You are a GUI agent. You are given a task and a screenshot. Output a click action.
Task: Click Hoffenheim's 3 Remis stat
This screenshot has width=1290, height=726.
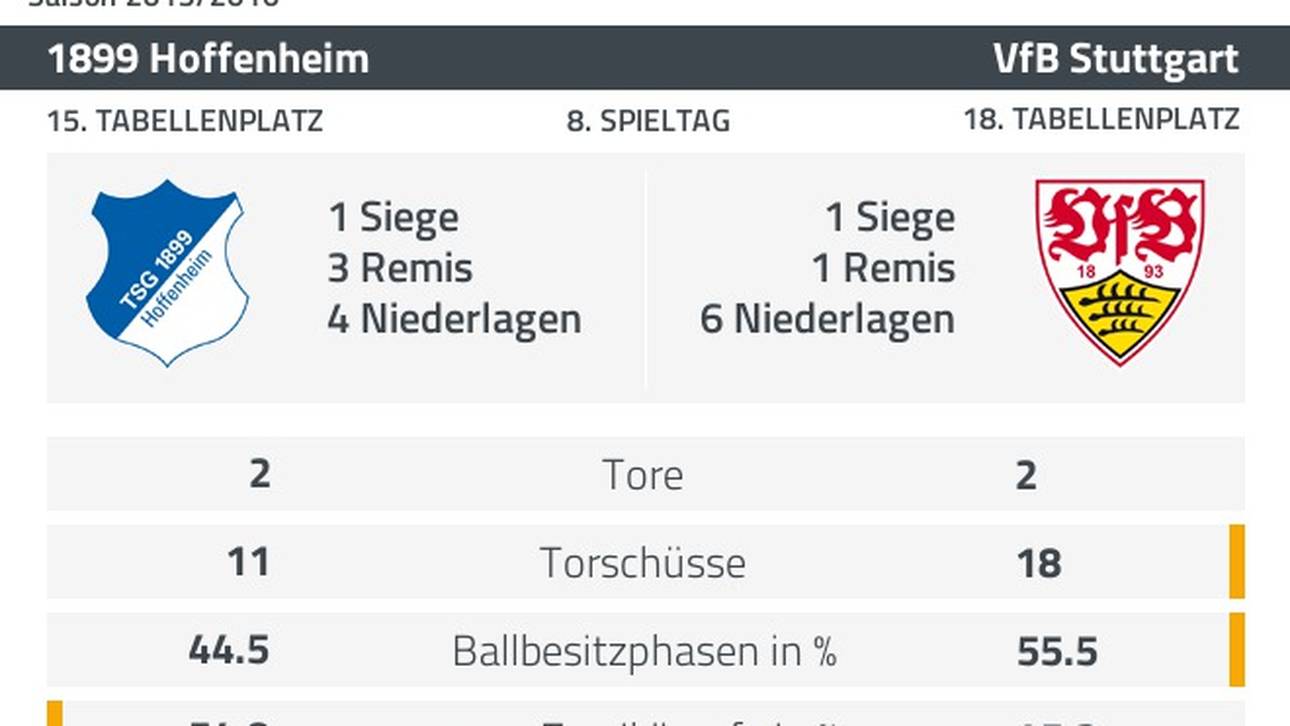(400, 268)
